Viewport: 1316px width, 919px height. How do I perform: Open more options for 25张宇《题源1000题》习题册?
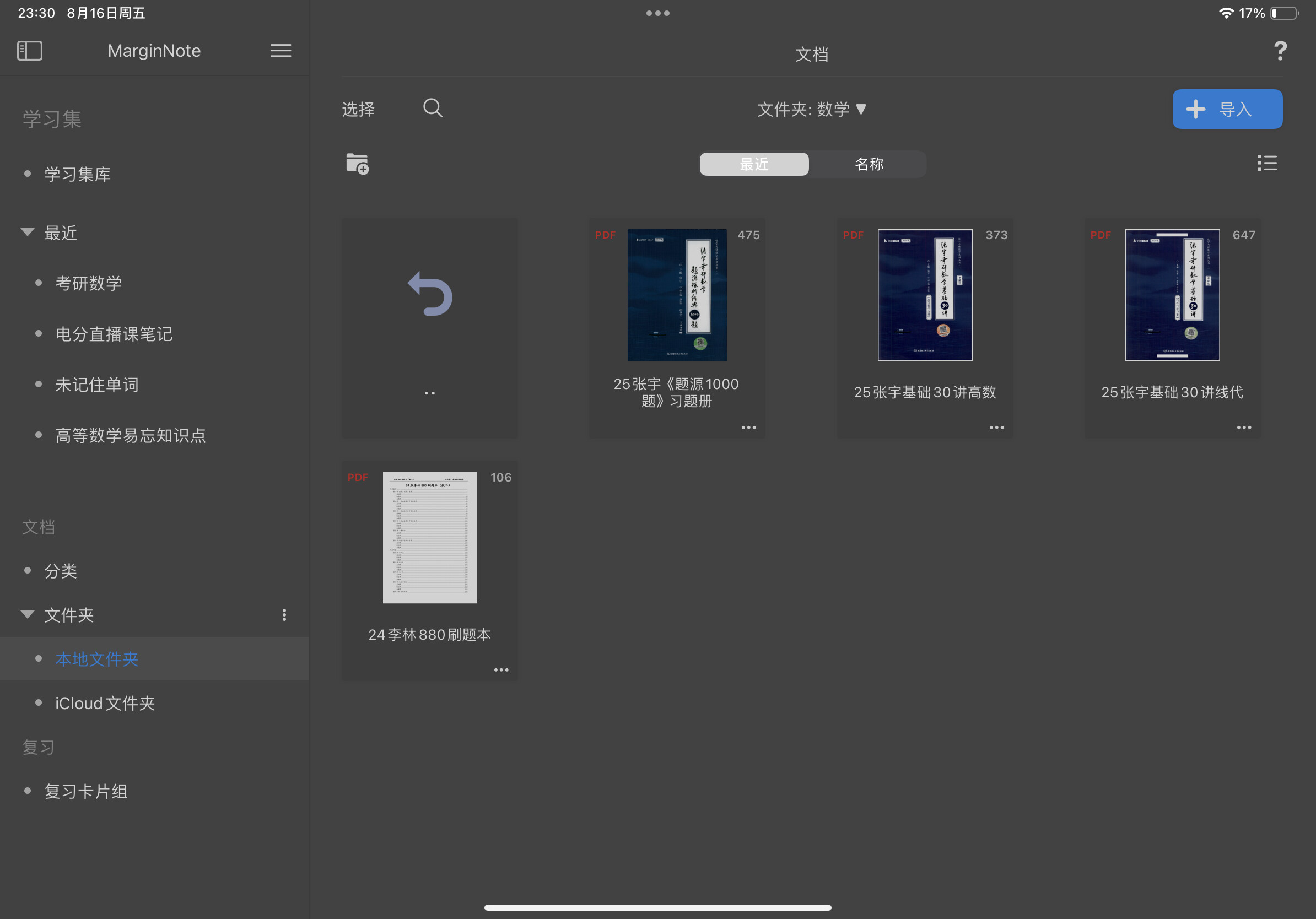pos(748,428)
